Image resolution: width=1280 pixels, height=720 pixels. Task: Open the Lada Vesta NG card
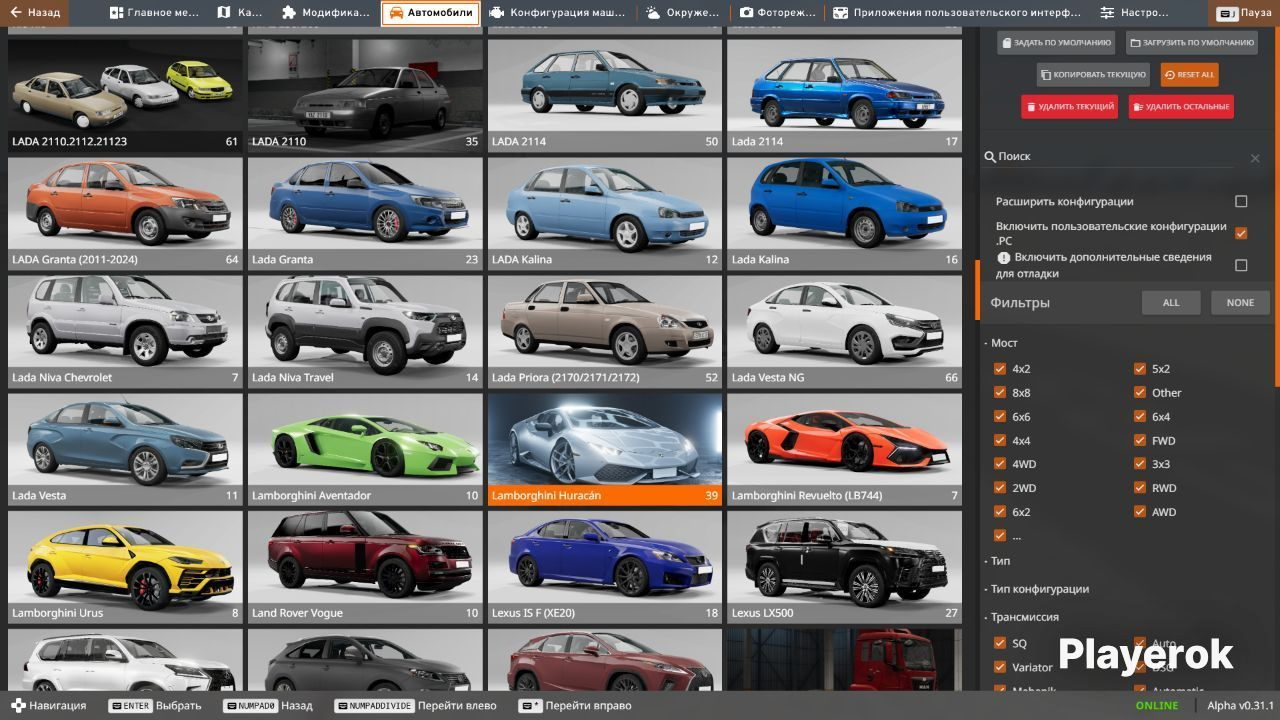pos(844,331)
